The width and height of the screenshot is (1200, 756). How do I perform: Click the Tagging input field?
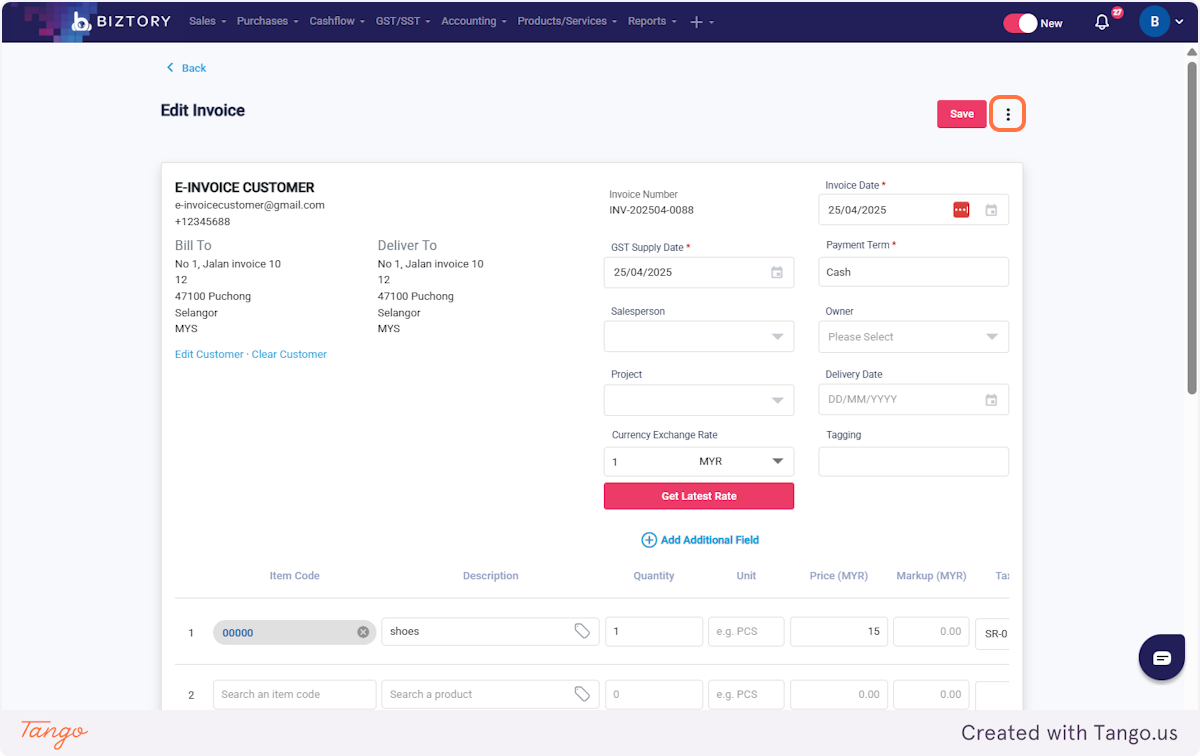point(914,461)
